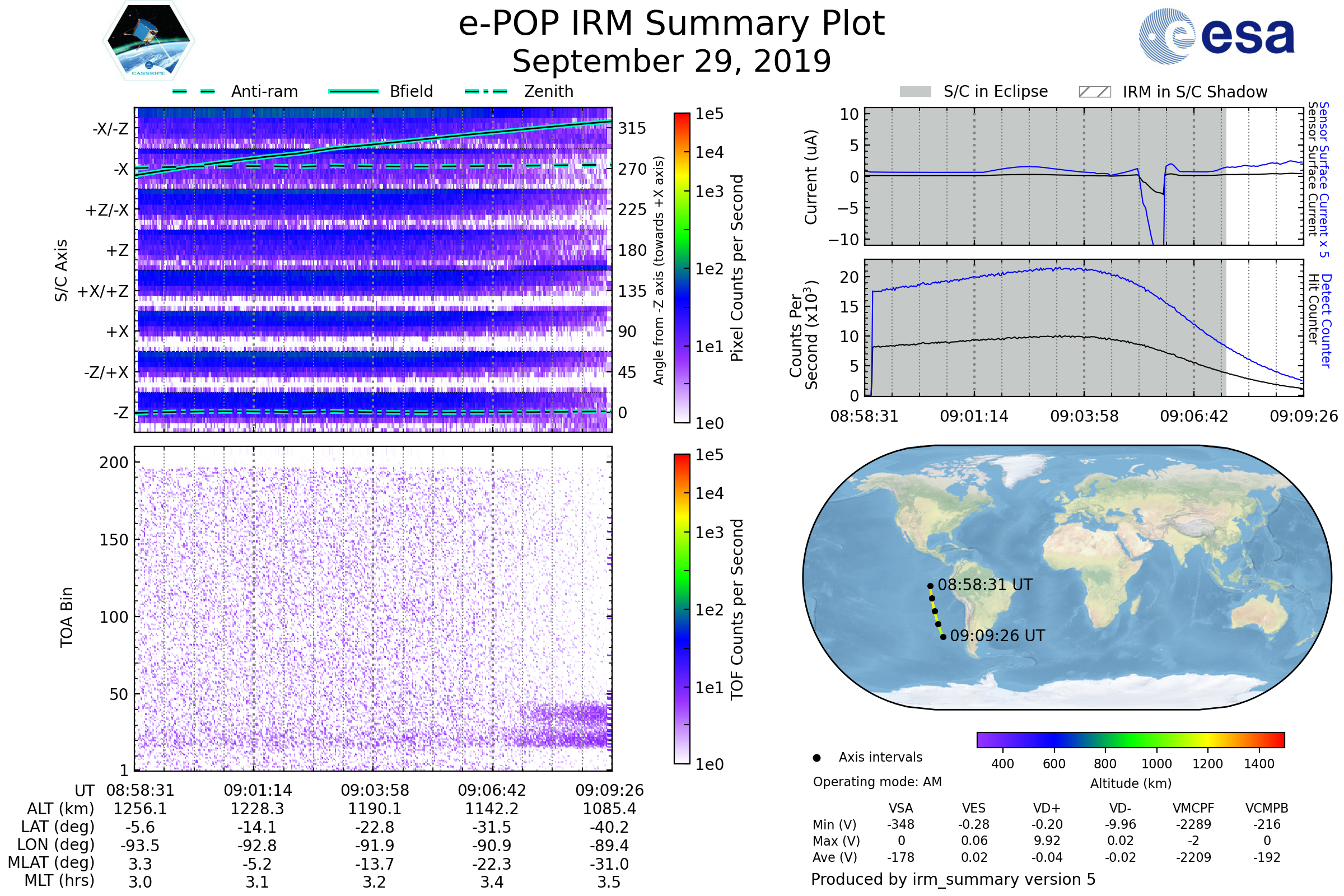The height and width of the screenshot is (896, 1344).
Task: Click the 08:58:31 UT start point on map
Action: [930, 586]
